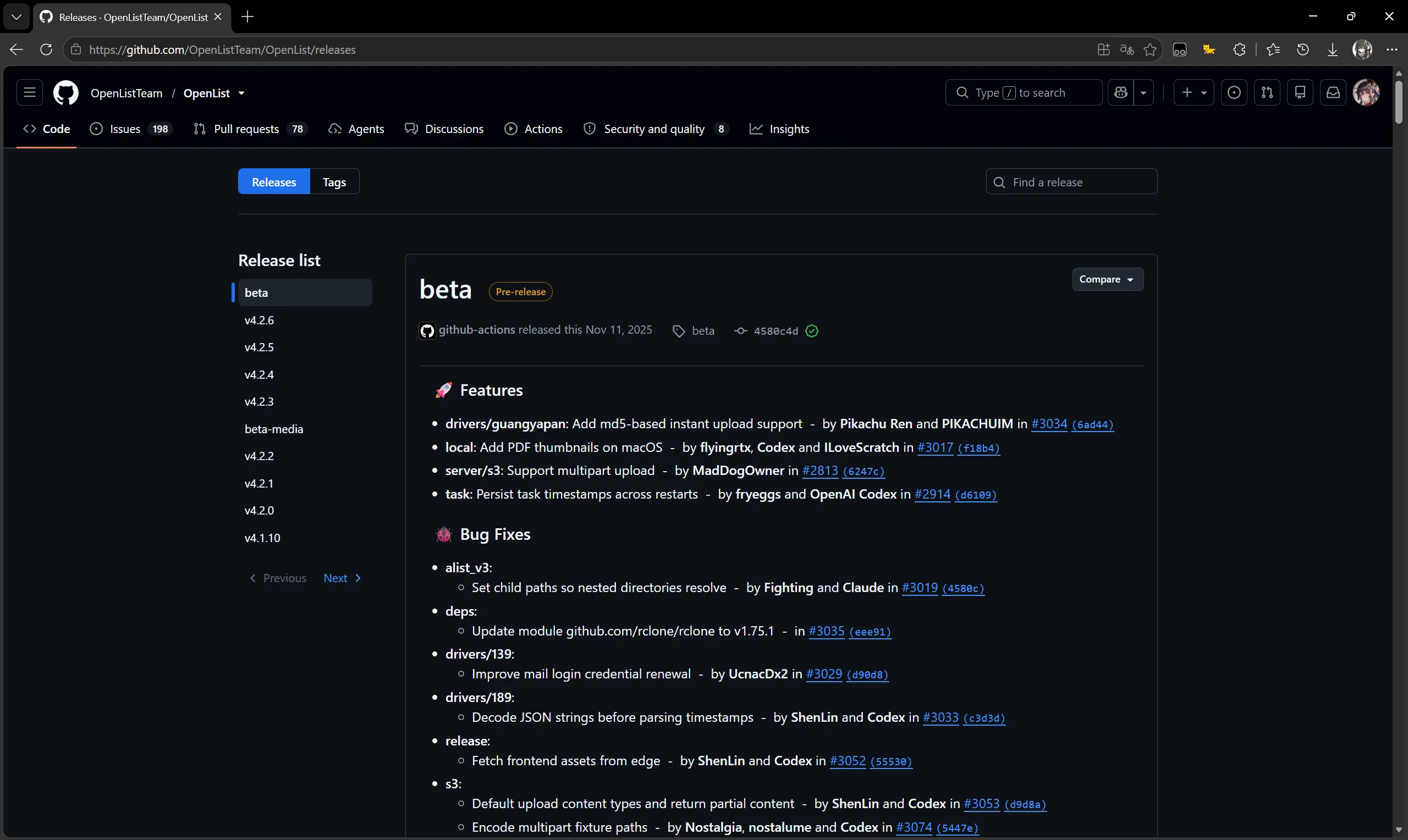Open the Agents tab
This screenshot has height=840, width=1408.
point(356,129)
